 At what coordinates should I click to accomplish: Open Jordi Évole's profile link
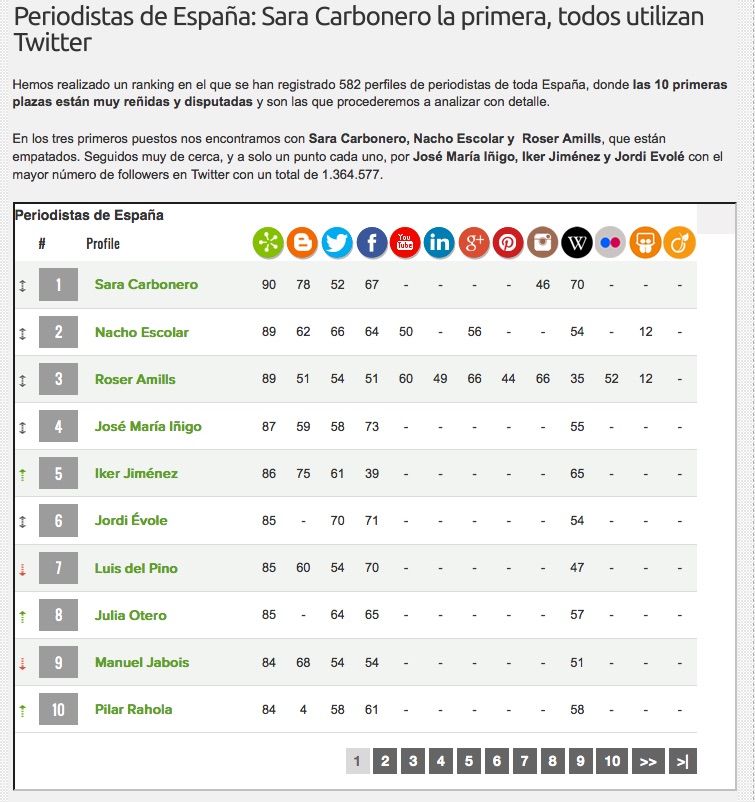point(131,521)
